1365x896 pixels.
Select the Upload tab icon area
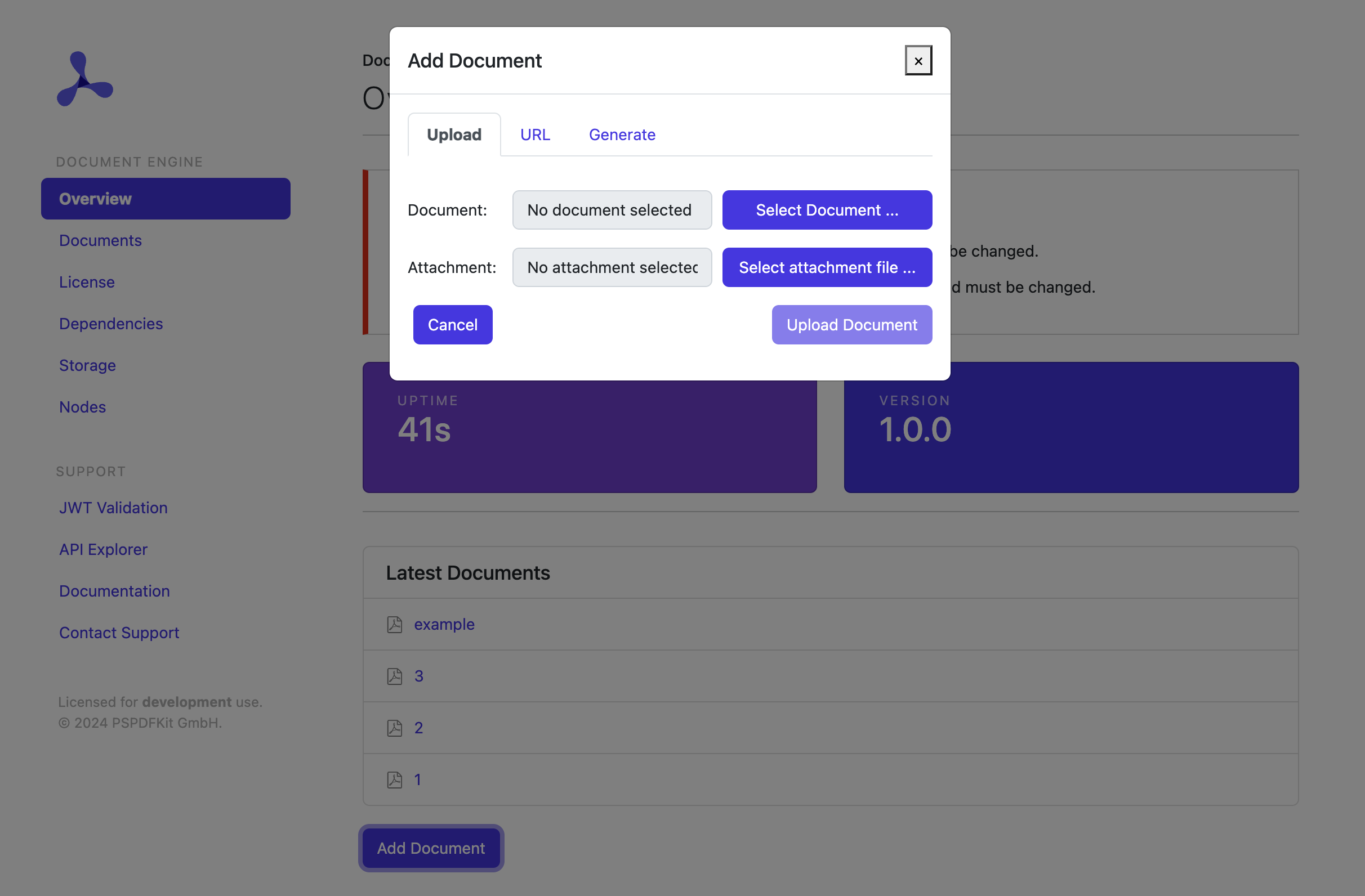coord(454,134)
